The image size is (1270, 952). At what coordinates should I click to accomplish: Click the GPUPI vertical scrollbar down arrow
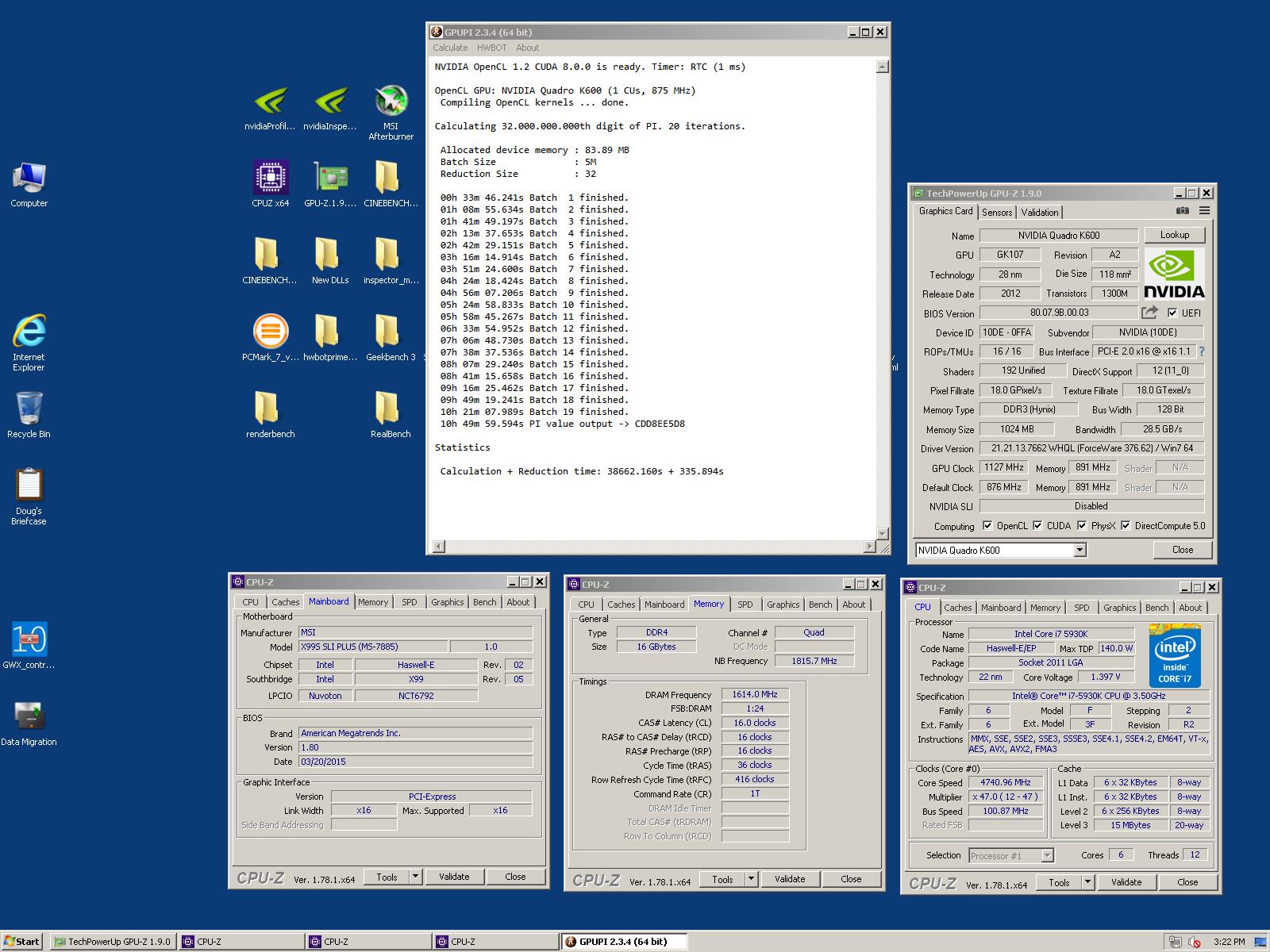[x=882, y=533]
